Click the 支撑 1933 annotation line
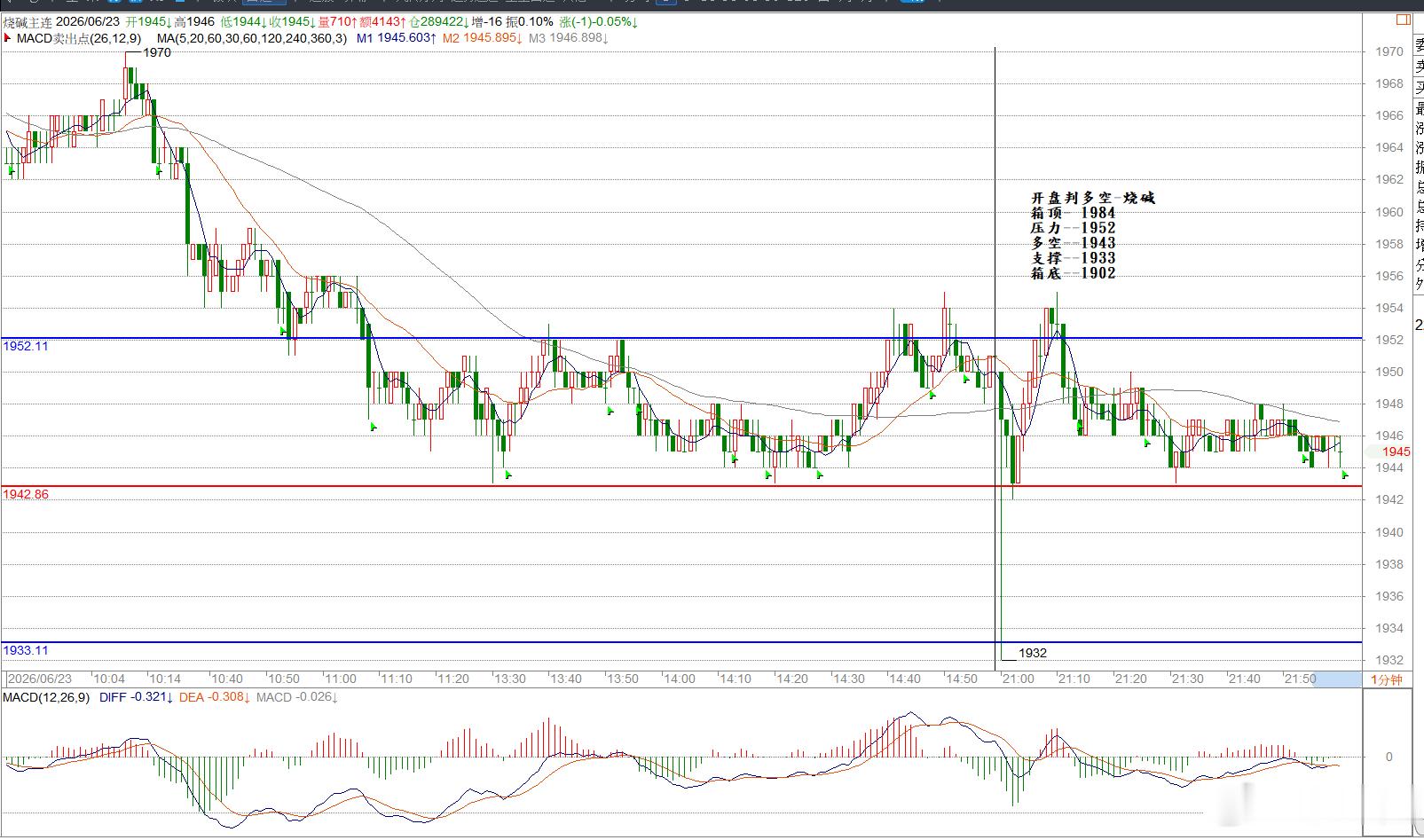The height and width of the screenshot is (840, 1424). tap(1073, 258)
